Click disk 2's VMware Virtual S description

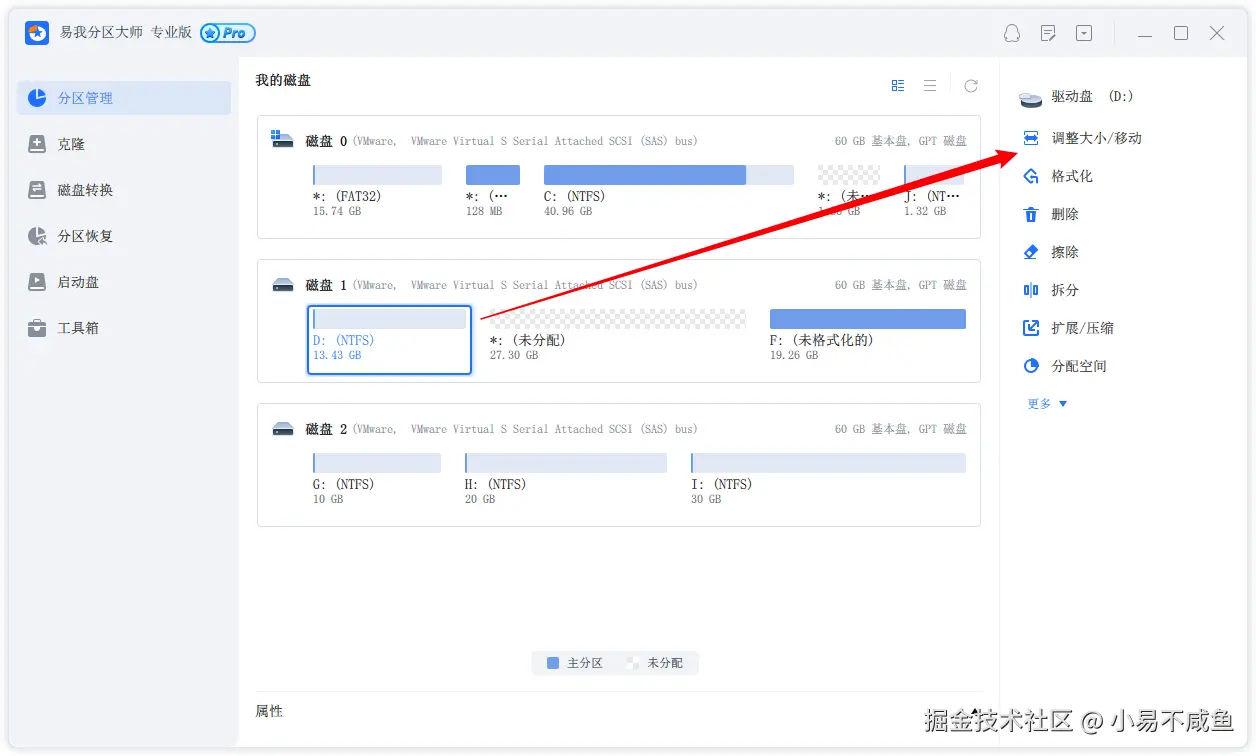[x=525, y=429]
